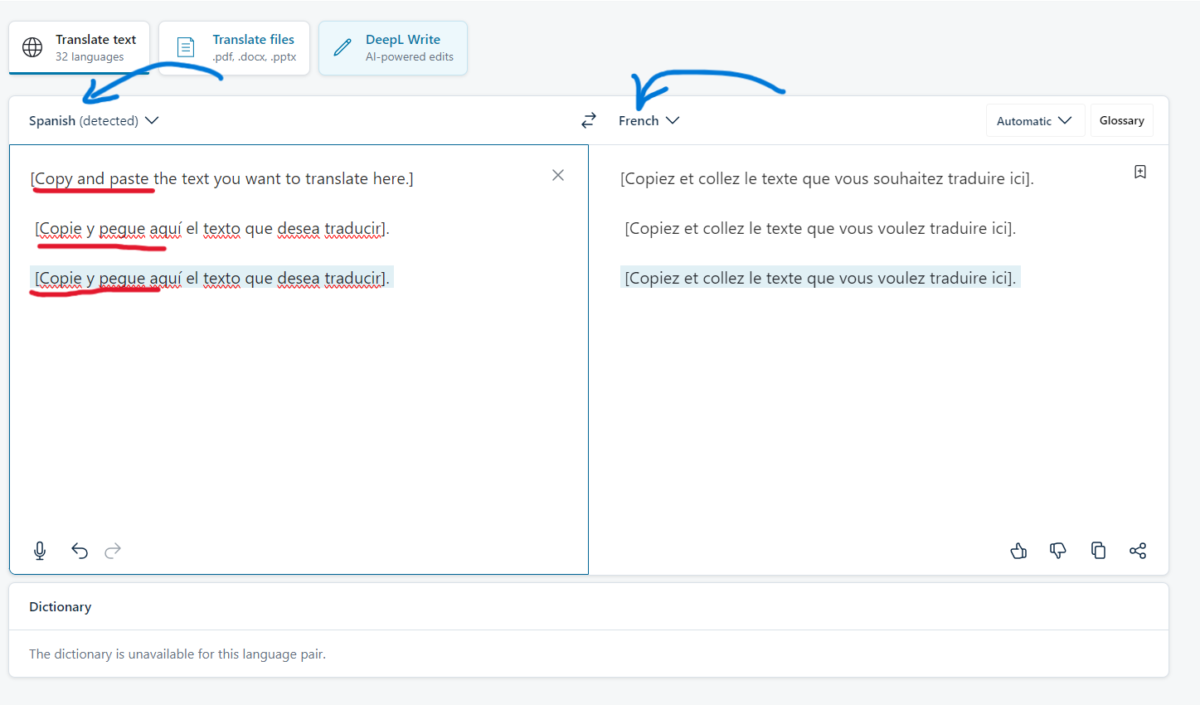Click inside the source text input area
The height and width of the screenshot is (705, 1200).
298,420
